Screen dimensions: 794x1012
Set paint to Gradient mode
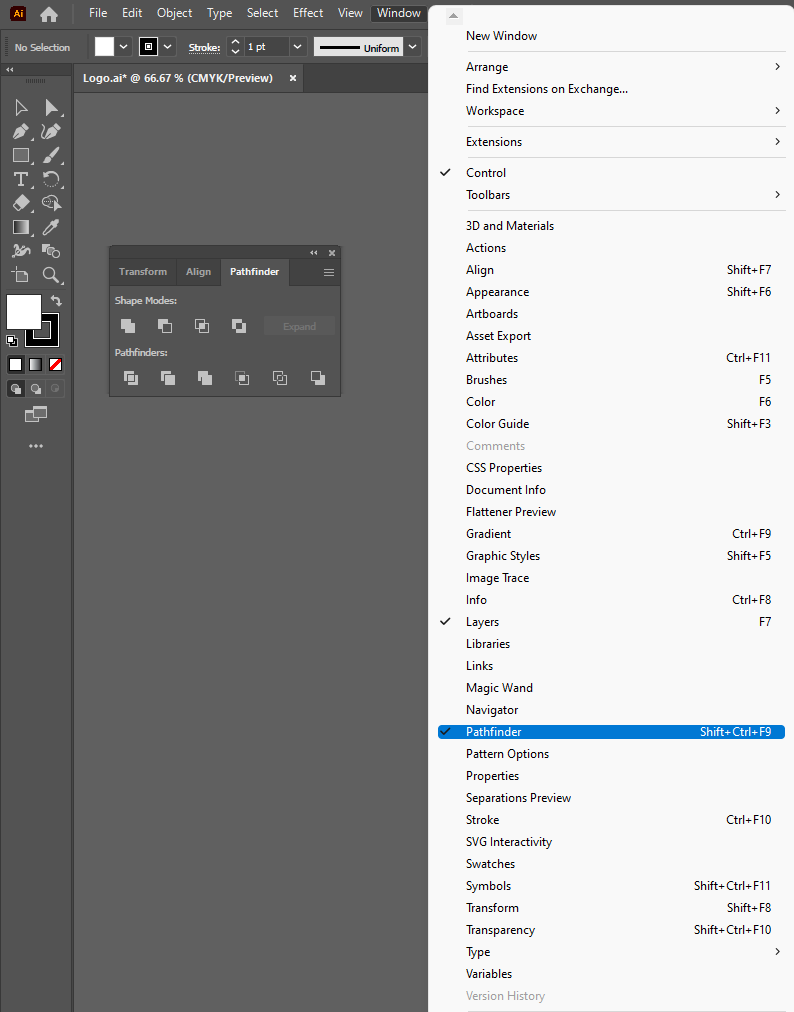(36, 365)
